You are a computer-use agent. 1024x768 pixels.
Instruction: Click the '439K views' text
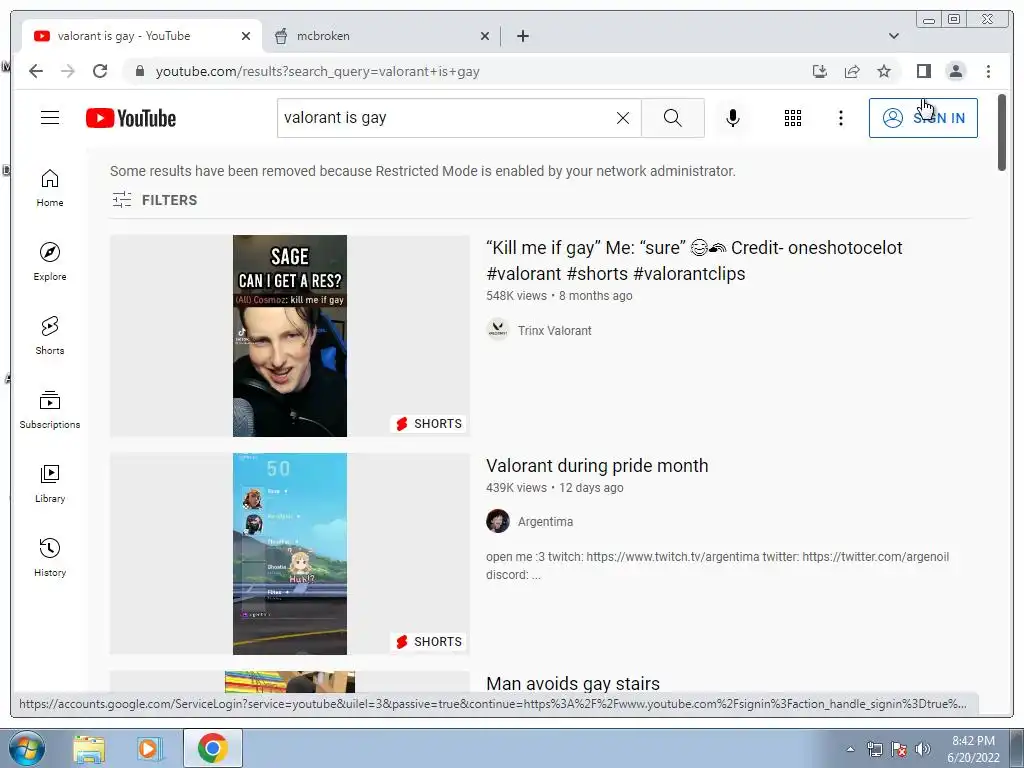point(516,488)
